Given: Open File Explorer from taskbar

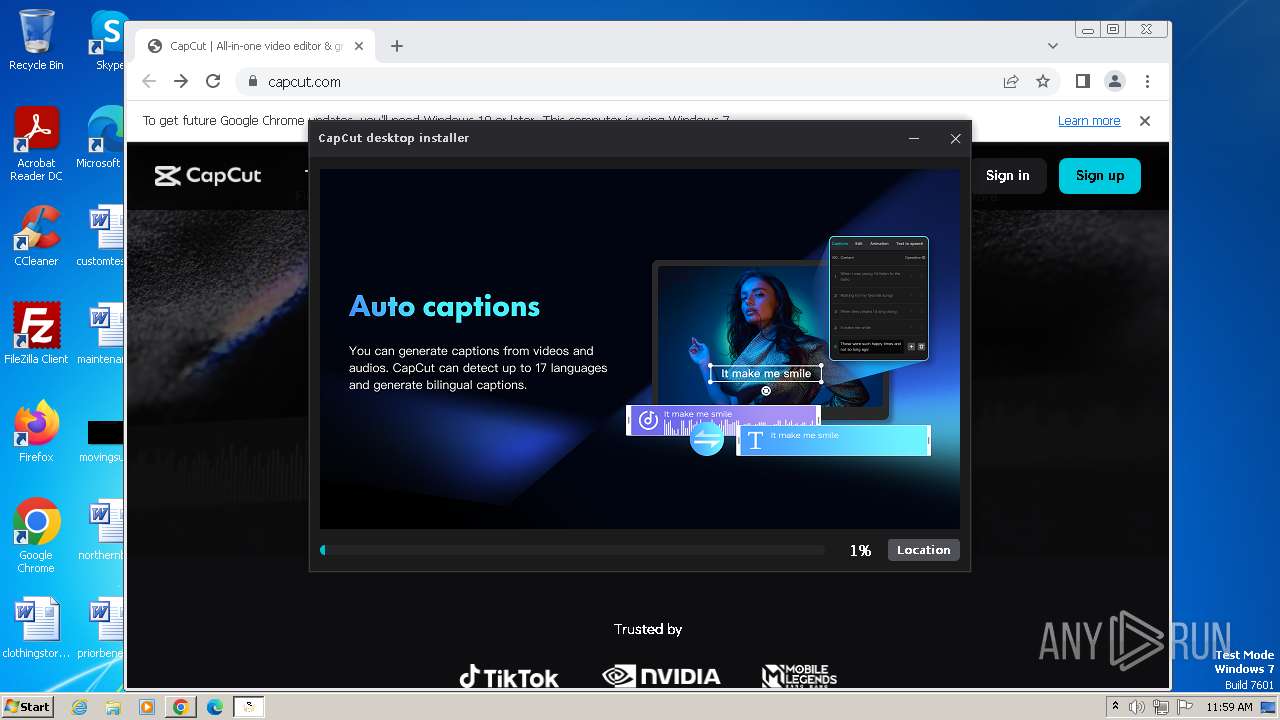Looking at the screenshot, I should point(113,707).
